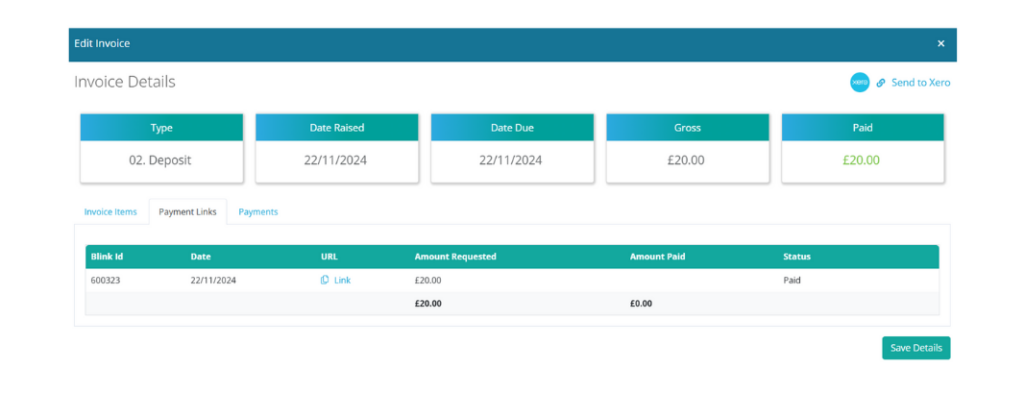
Task: Click the Gross amount £20.00 card
Action: coord(688,148)
